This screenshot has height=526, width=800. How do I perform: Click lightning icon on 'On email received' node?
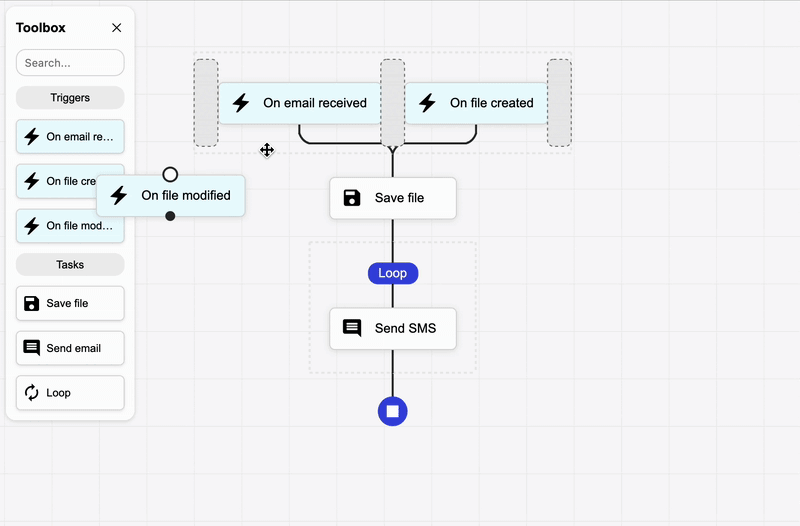[x=241, y=103]
